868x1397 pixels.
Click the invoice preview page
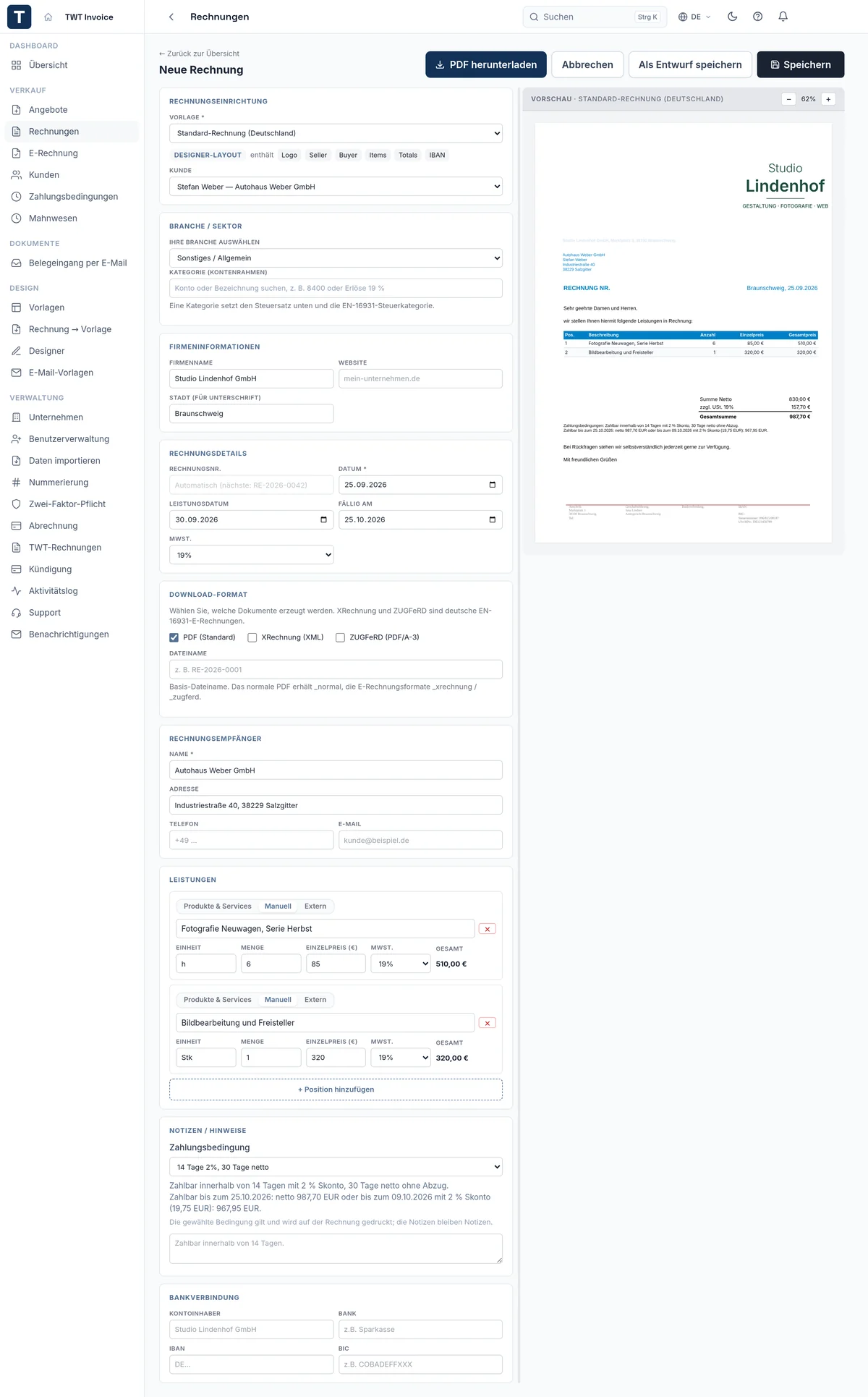[x=684, y=333]
